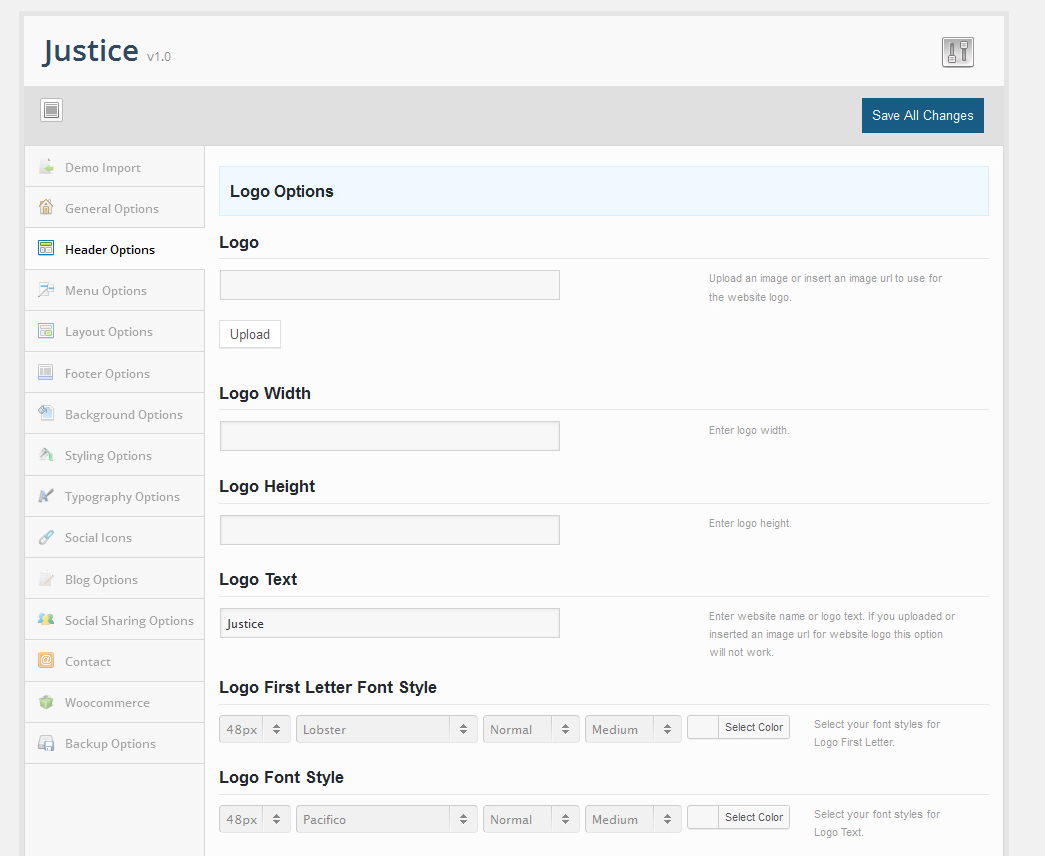The height and width of the screenshot is (856, 1045).
Task: Toggle the expand-all icon below the Justice title
Action: pyautogui.click(x=52, y=110)
